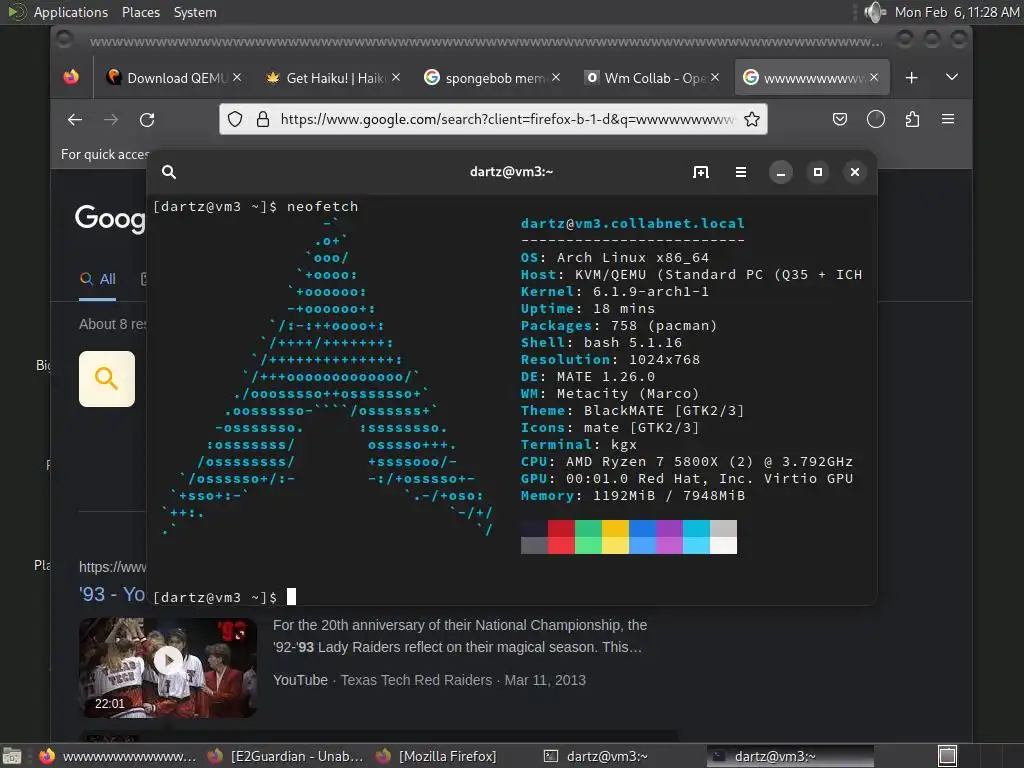Click the Firefox forward arrow

coord(111,120)
